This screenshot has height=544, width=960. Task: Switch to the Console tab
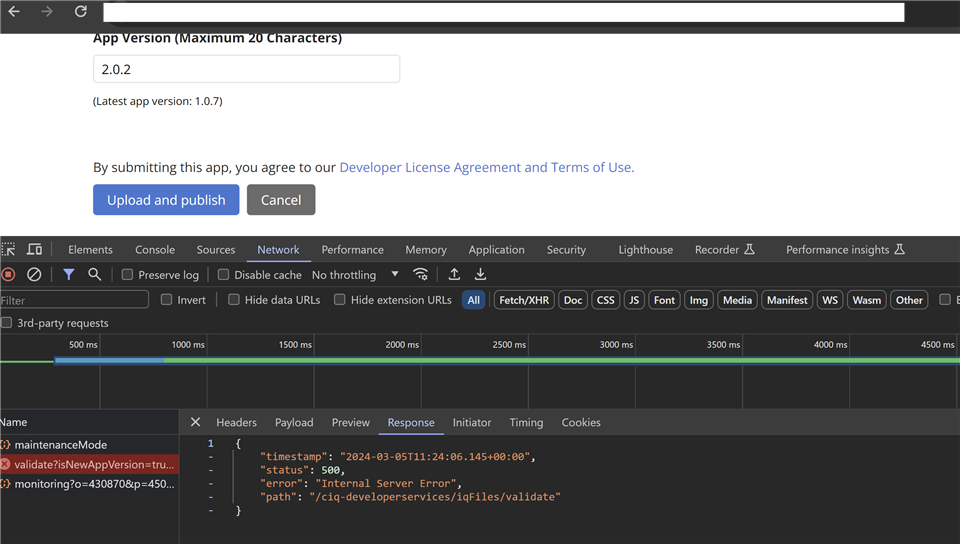155,250
